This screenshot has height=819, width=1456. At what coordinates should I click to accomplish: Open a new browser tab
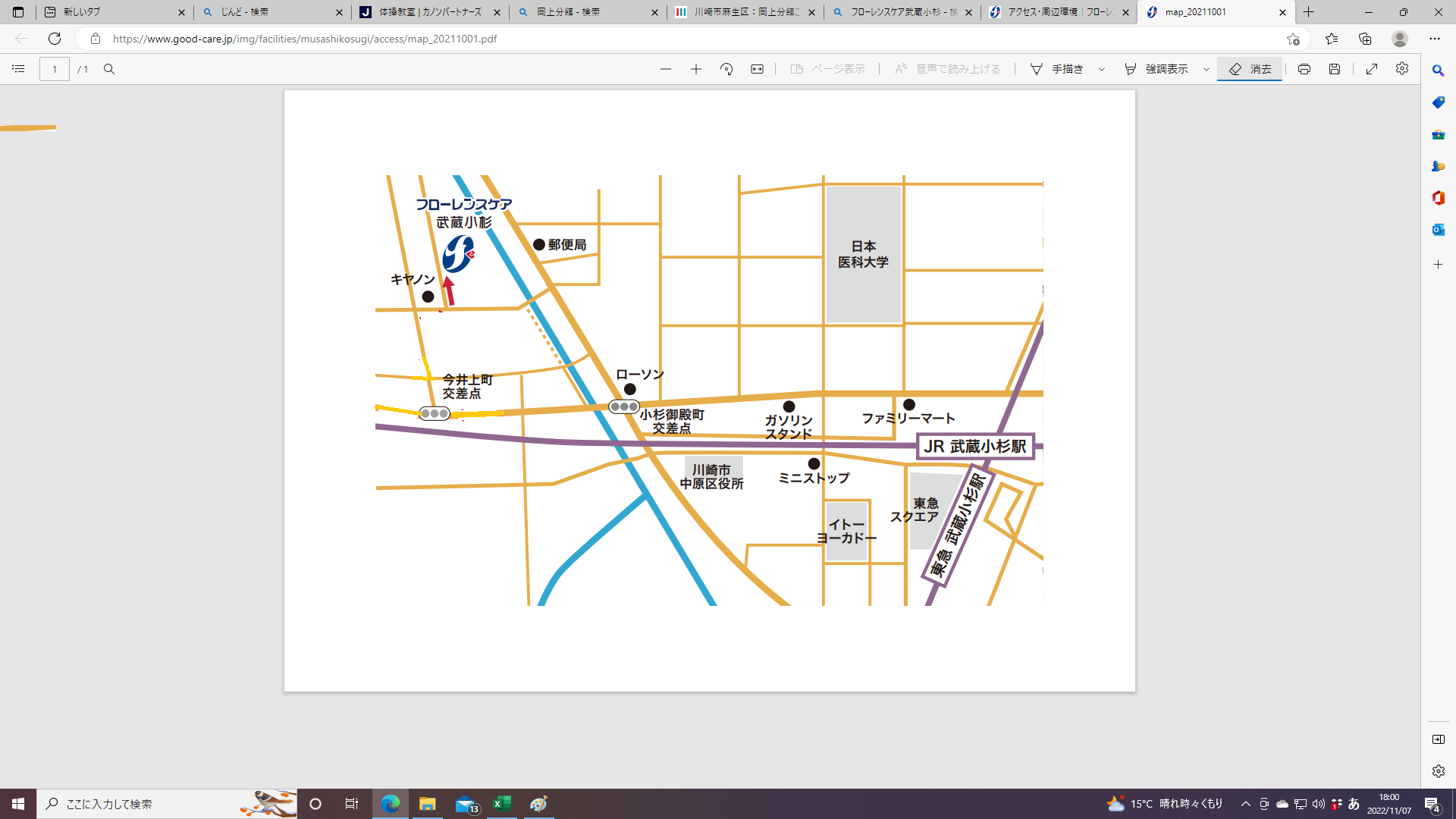pos(1309,12)
